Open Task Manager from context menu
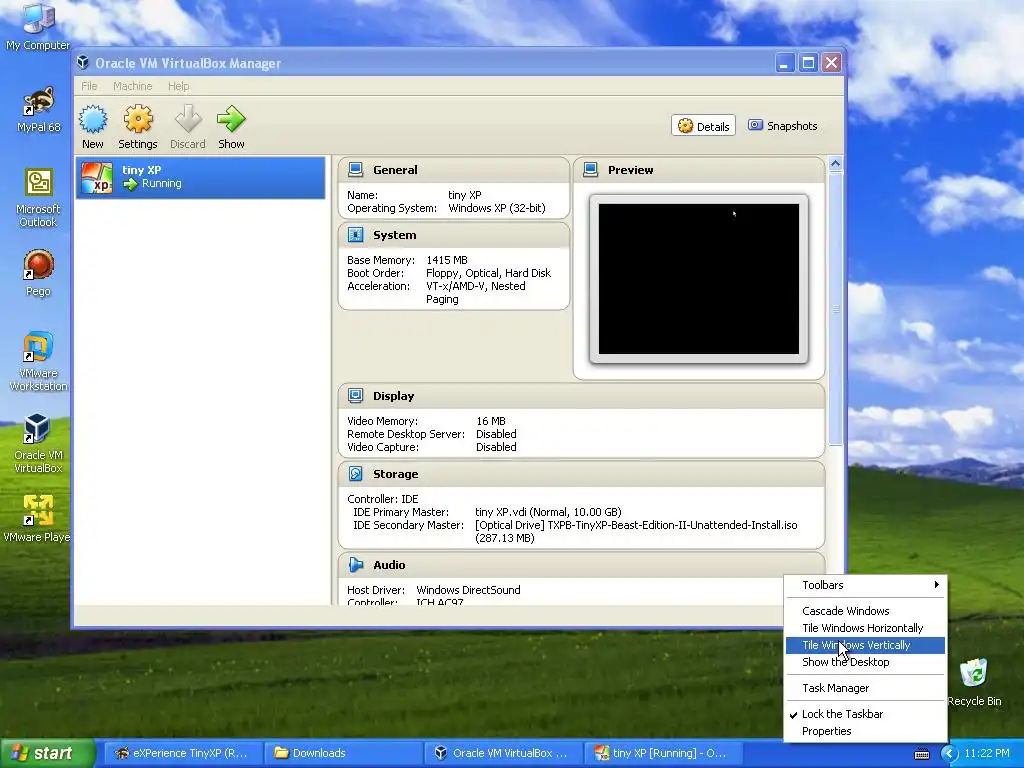The width and height of the screenshot is (1024, 768). [865, 688]
